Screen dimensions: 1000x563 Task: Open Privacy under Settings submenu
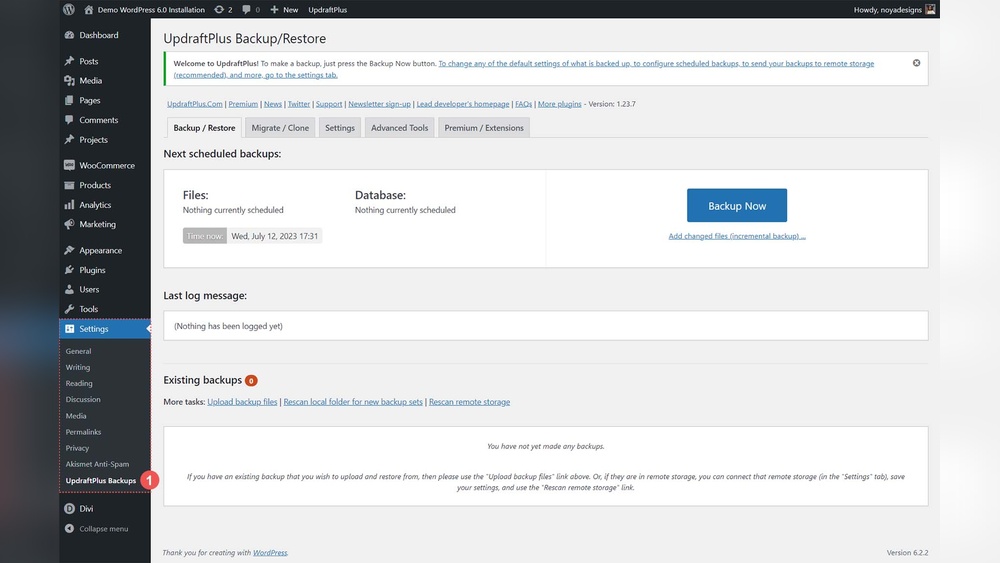coord(77,448)
